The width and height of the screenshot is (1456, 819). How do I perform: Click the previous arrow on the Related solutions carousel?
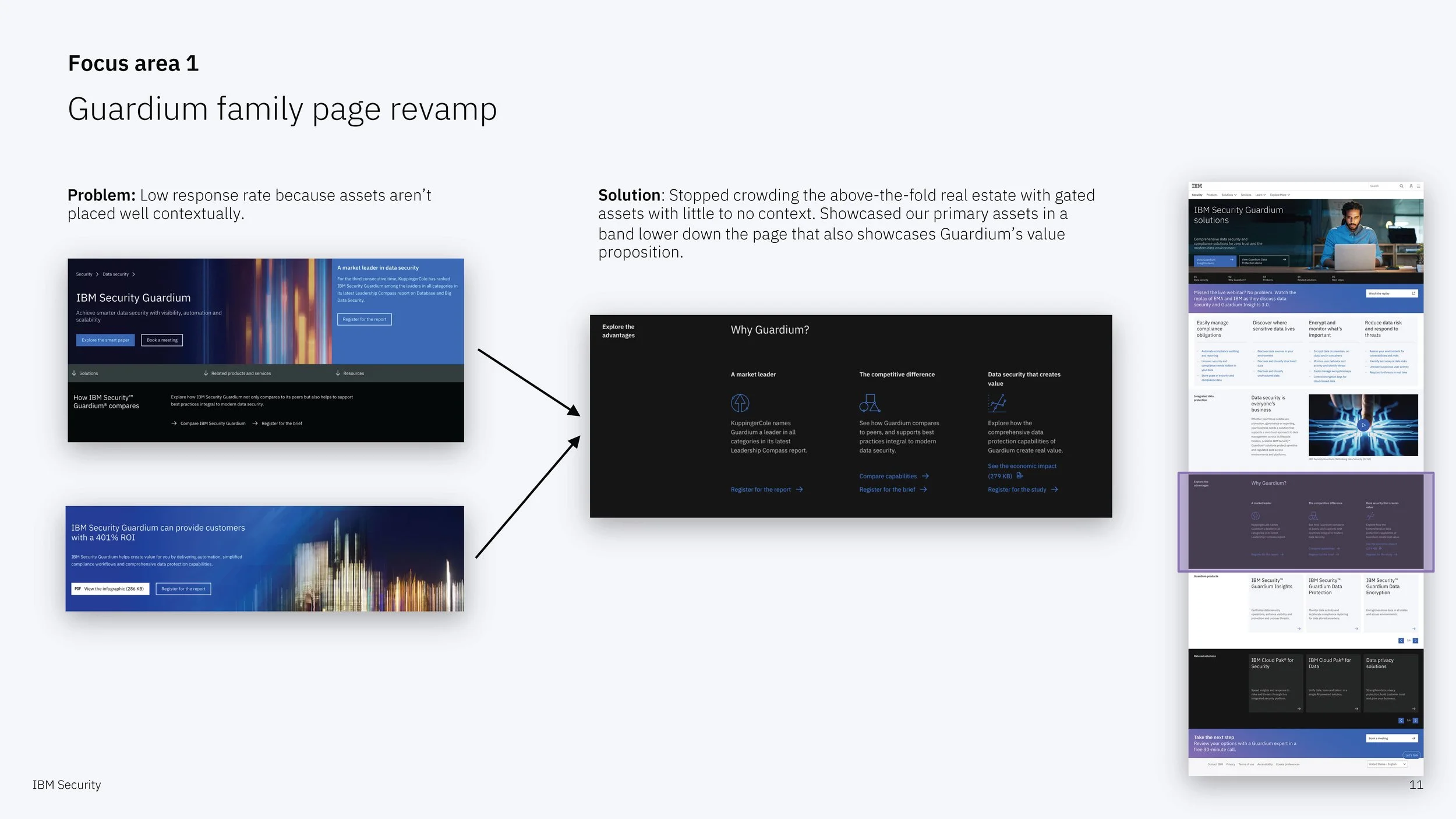(1401, 720)
